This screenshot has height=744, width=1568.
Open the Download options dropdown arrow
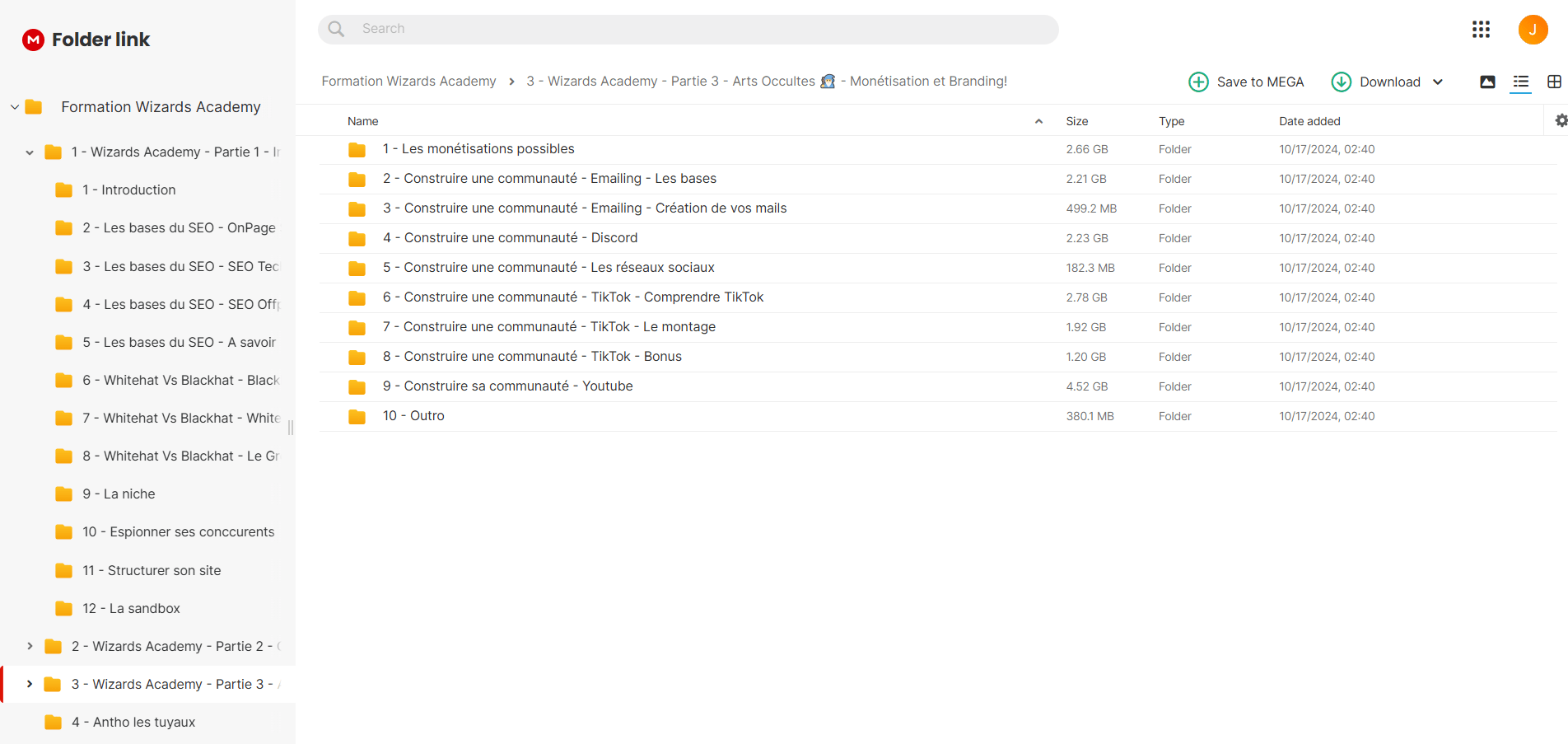point(1438,82)
